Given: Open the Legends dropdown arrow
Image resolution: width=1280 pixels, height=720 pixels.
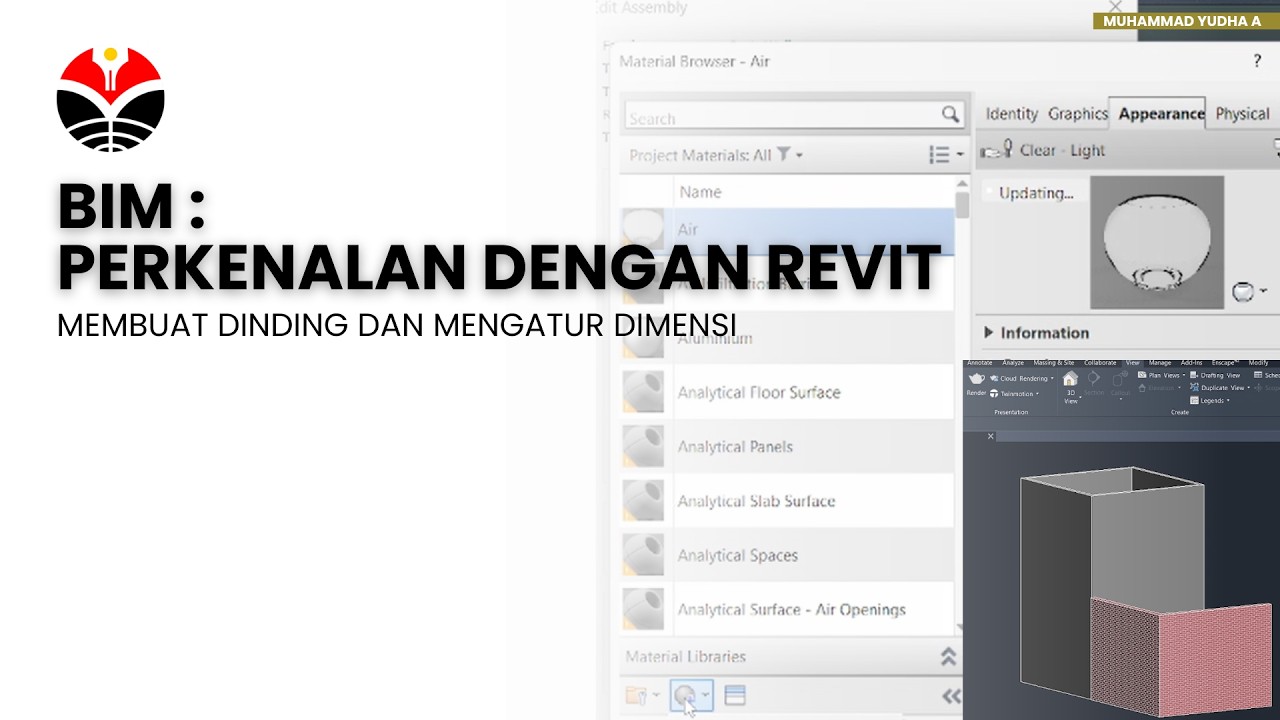Looking at the screenshot, I should point(1228,400).
